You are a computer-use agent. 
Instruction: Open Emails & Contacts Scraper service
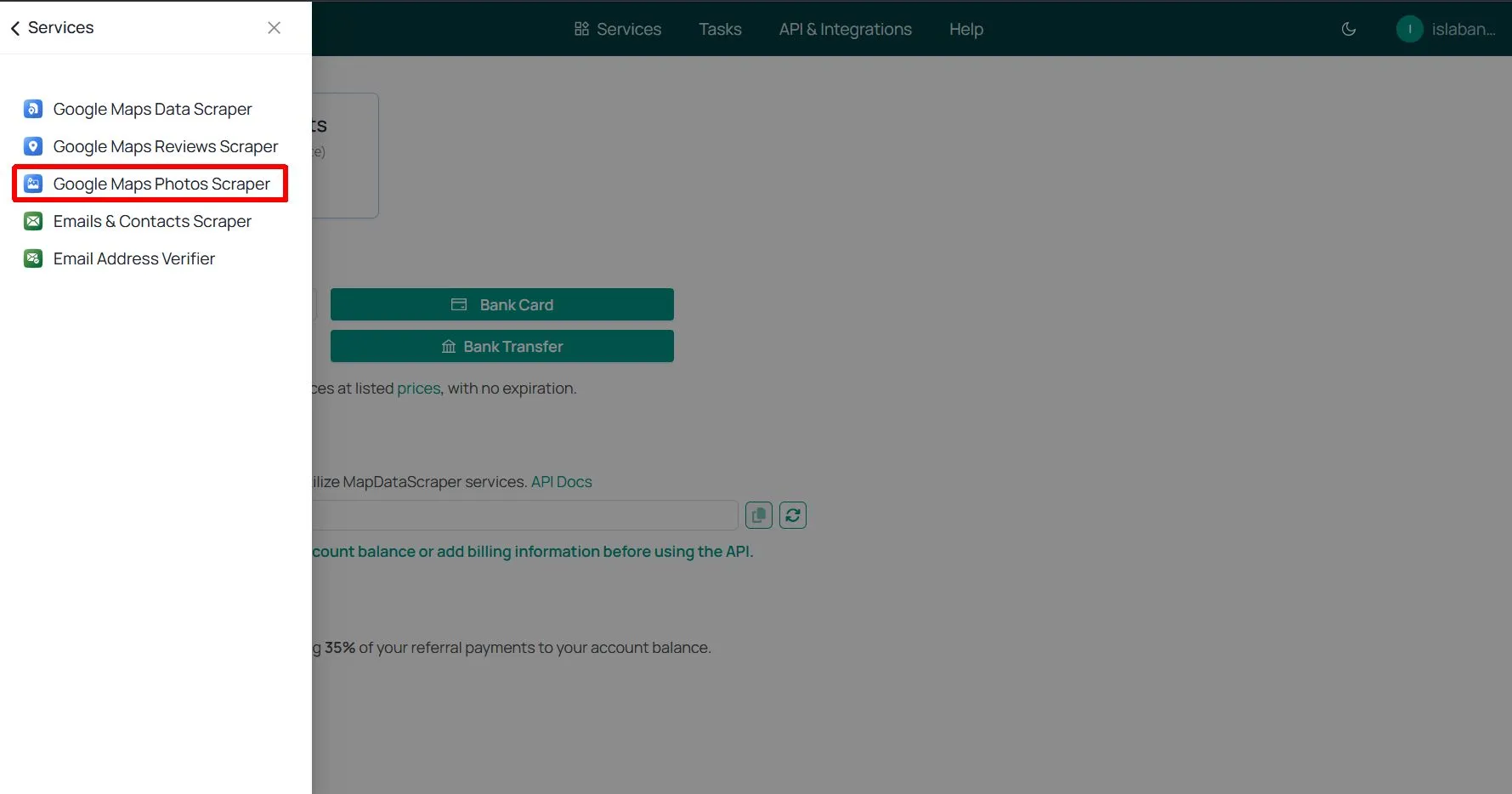point(152,221)
